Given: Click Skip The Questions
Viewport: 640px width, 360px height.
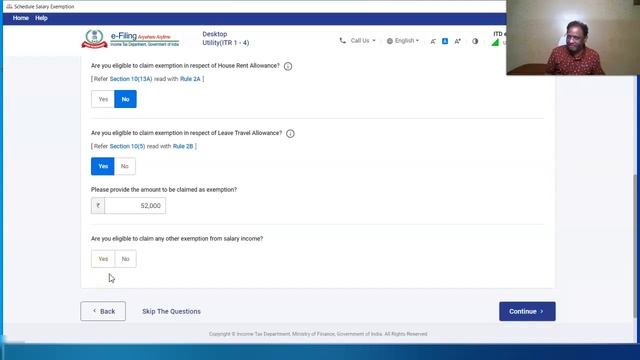Looking at the screenshot, I should click(x=171, y=311).
